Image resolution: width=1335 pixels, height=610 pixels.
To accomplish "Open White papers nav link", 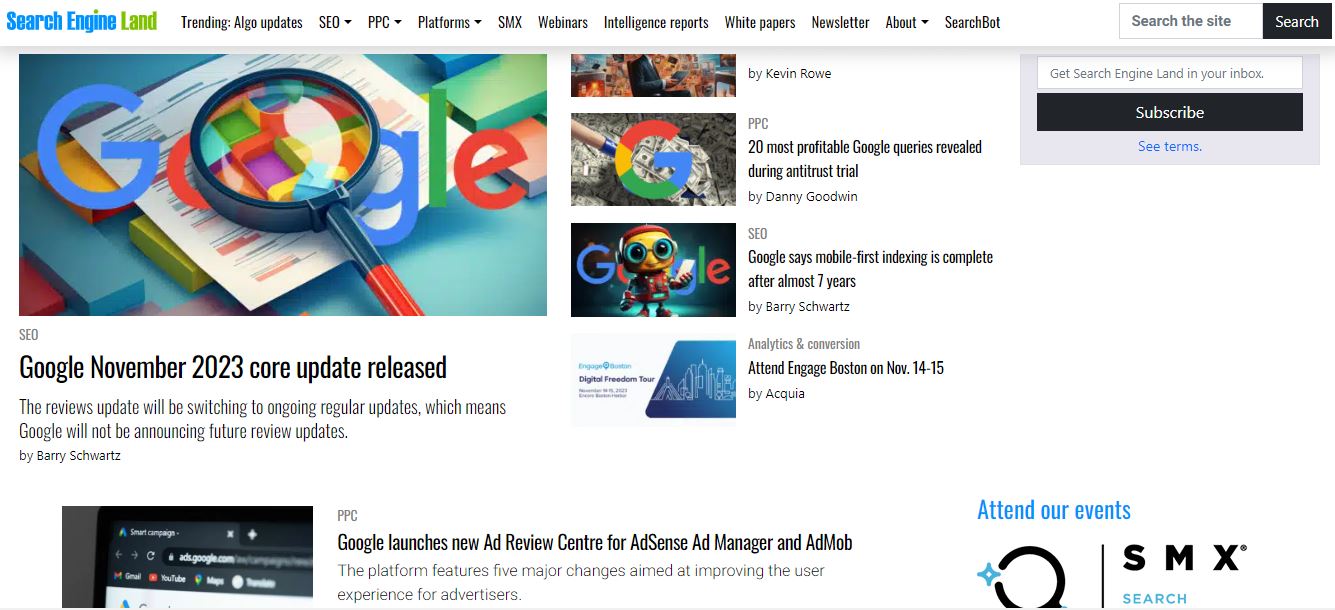I will (x=760, y=22).
